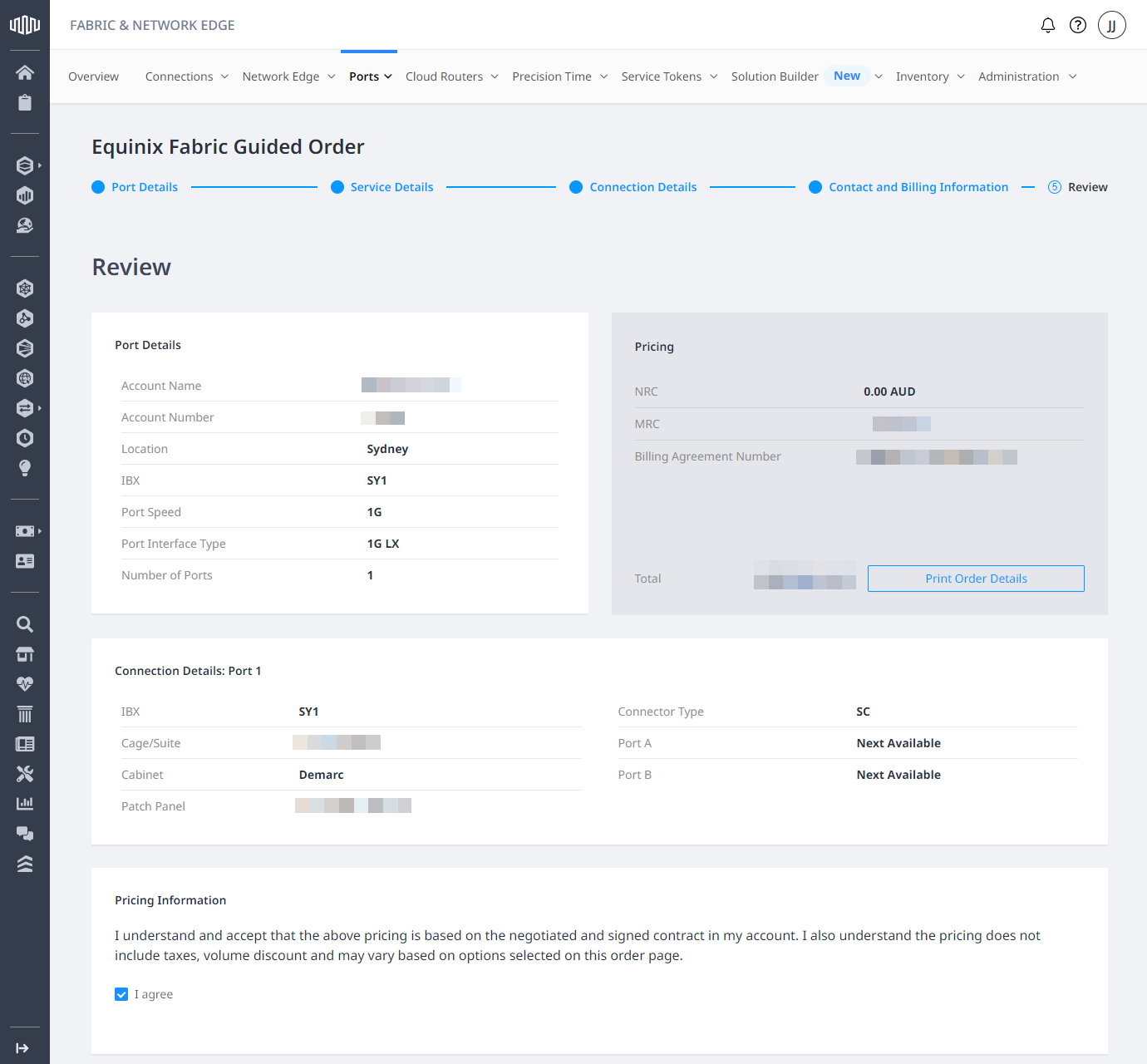1147x1064 pixels.
Task: Expand the sidebar with the arrow icon
Action: click(22, 1048)
